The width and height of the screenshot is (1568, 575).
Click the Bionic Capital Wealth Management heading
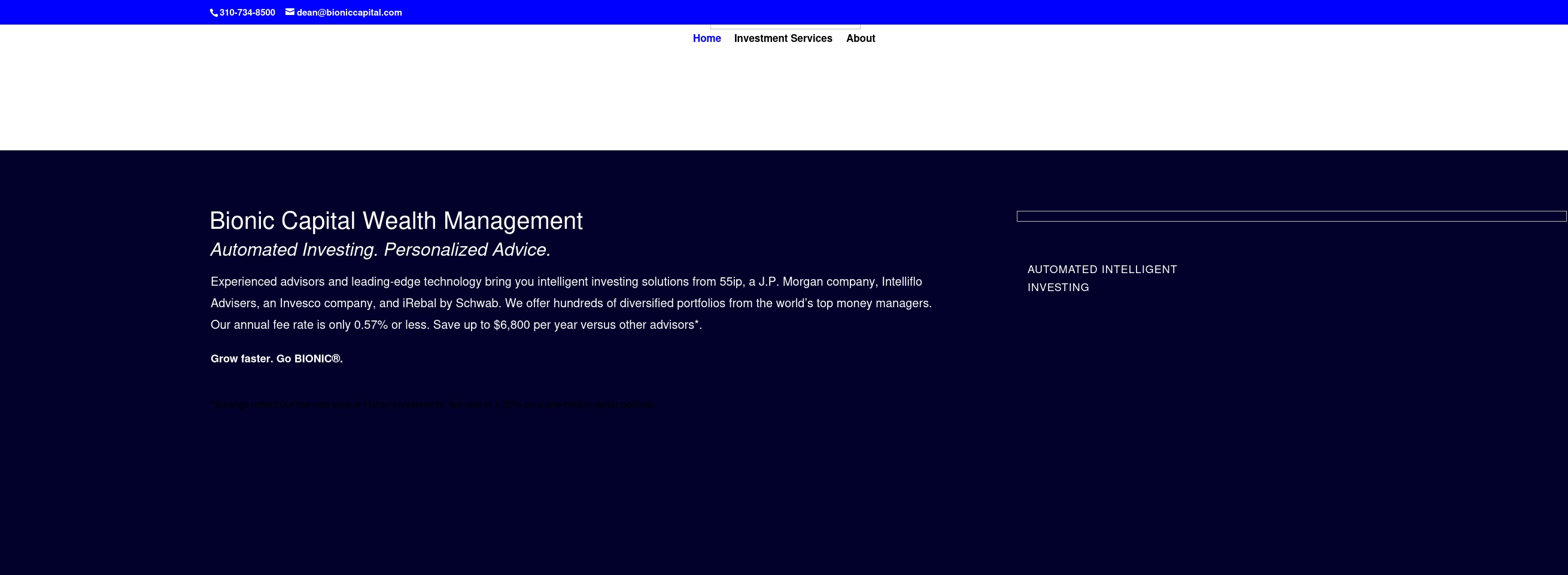coord(396,220)
